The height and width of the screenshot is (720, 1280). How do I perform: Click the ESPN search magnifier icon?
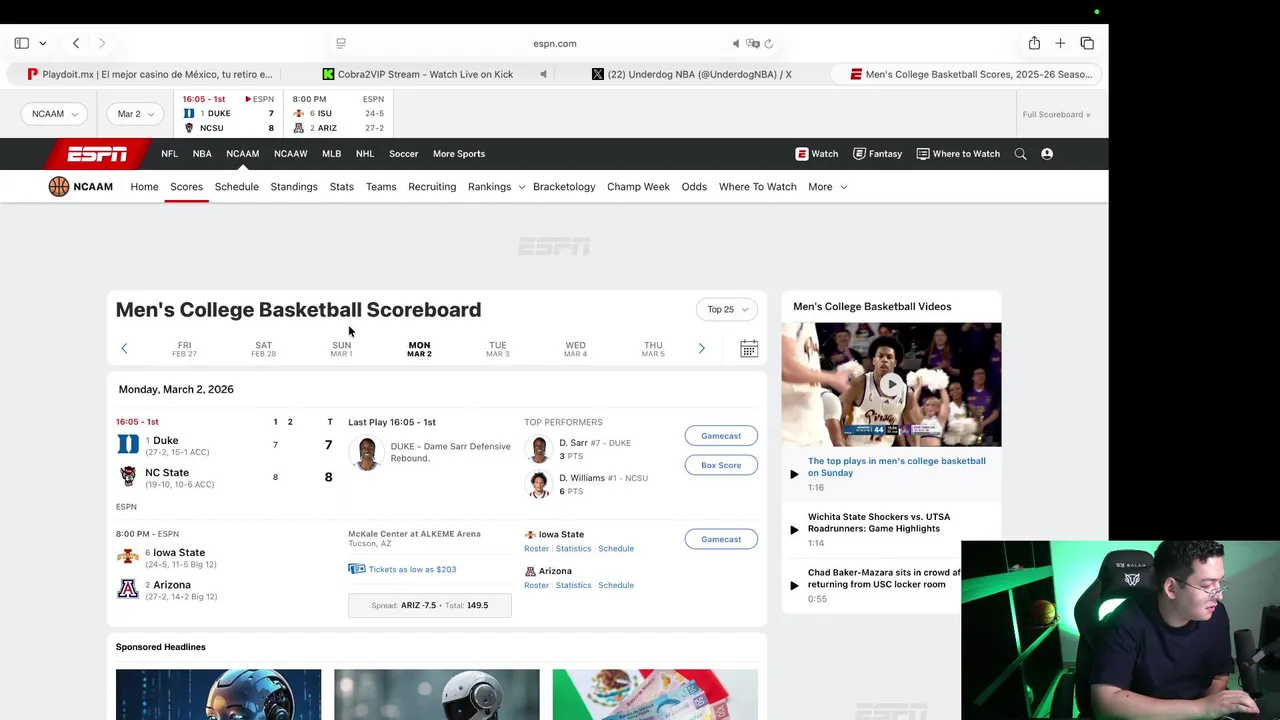click(1020, 154)
